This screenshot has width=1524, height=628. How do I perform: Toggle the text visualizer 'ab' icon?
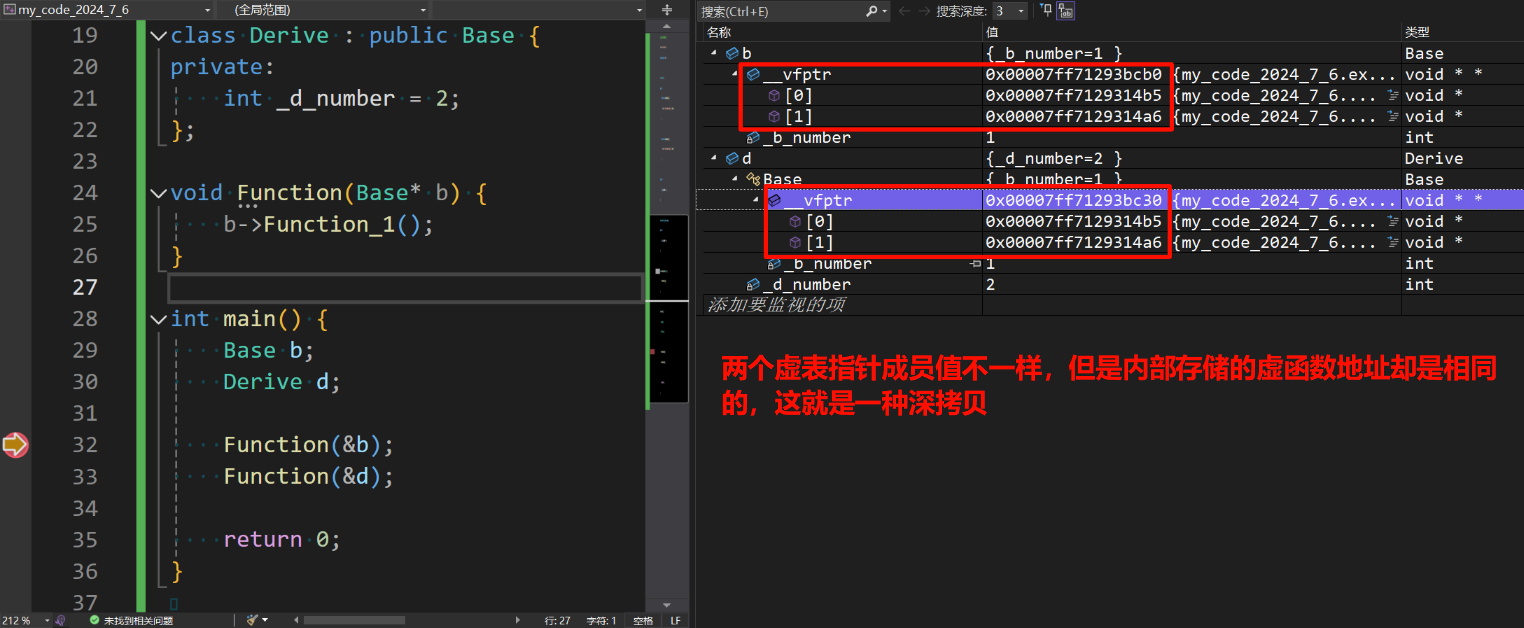1066,11
